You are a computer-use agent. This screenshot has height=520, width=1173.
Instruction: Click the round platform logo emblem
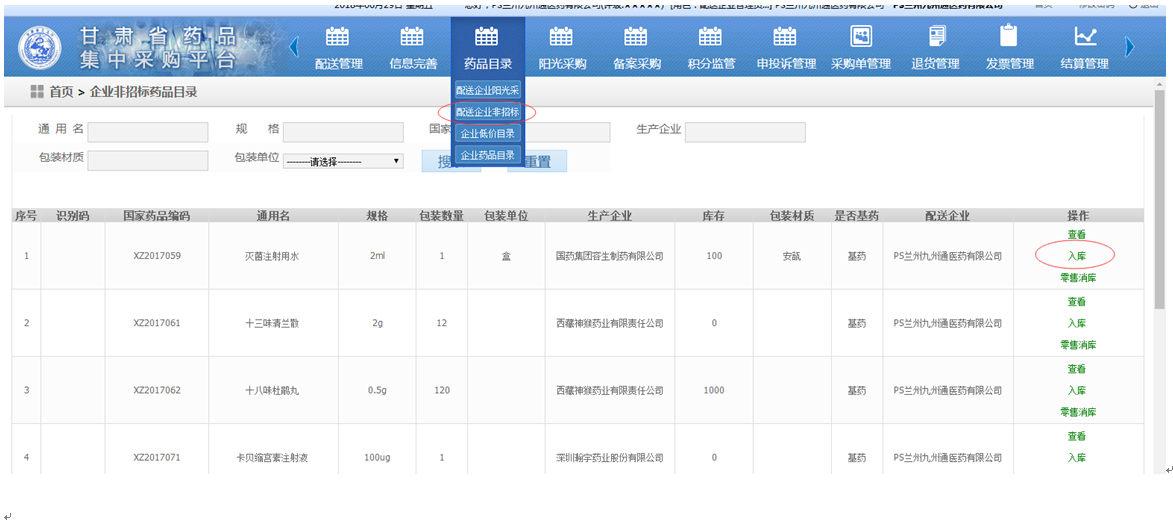[39, 46]
